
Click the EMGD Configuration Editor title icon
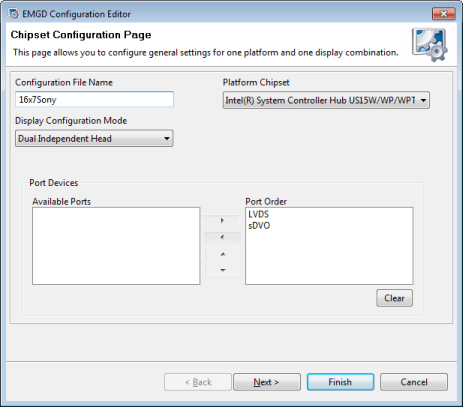coord(13,14)
